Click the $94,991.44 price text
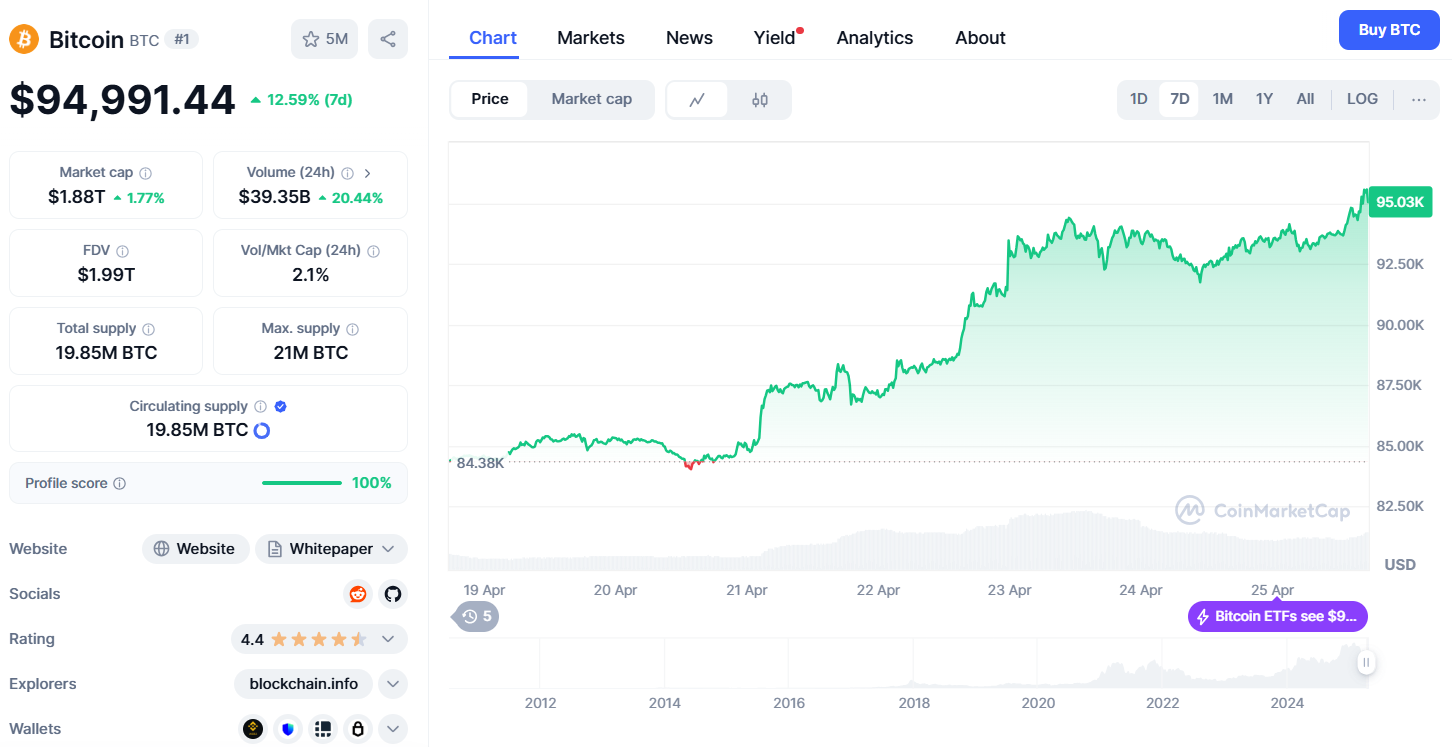 point(123,100)
